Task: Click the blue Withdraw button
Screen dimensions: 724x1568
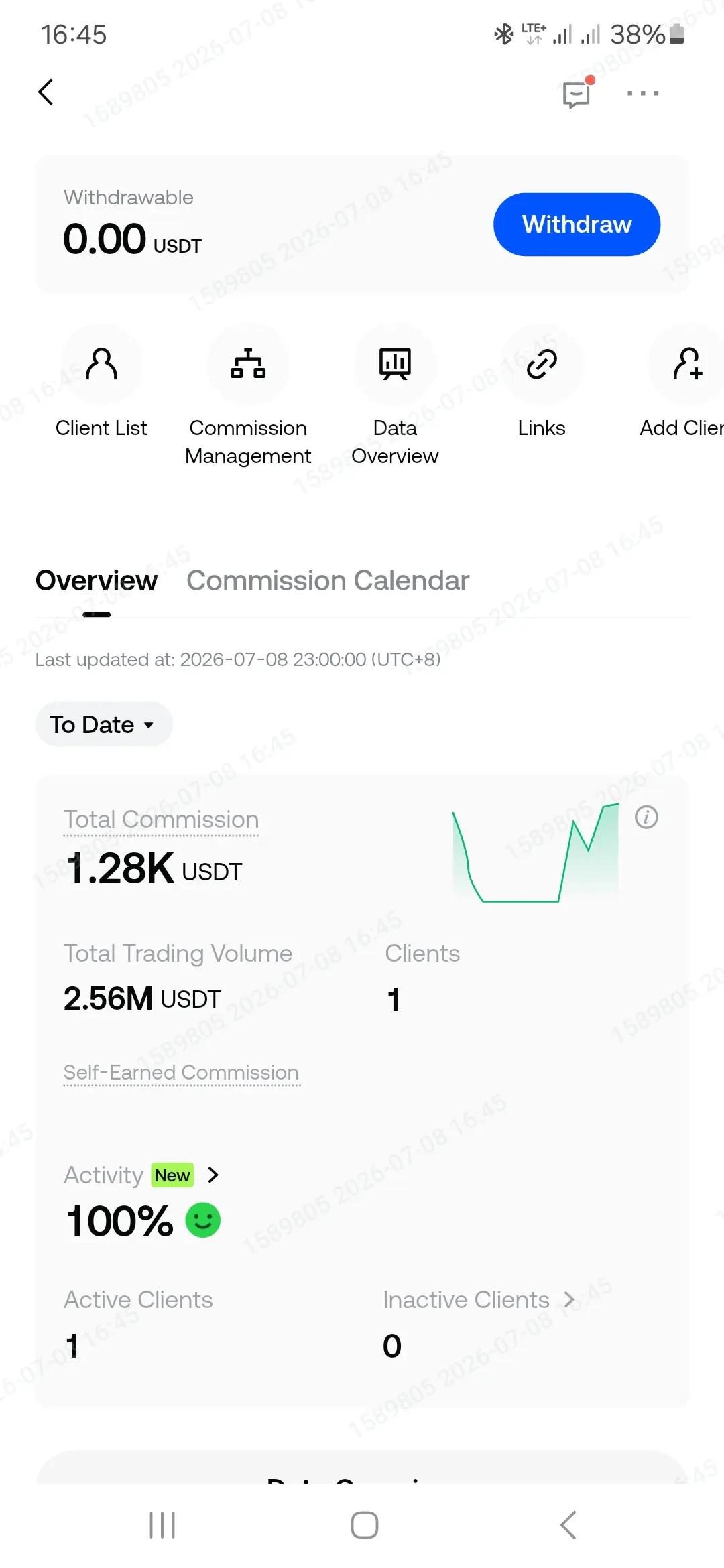Action: point(577,224)
